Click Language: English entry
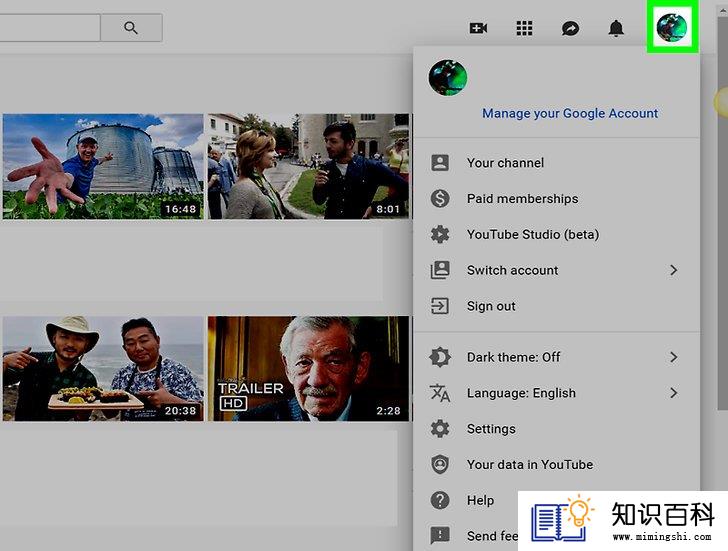The height and width of the screenshot is (551, 728). click(x=556, y=393)
